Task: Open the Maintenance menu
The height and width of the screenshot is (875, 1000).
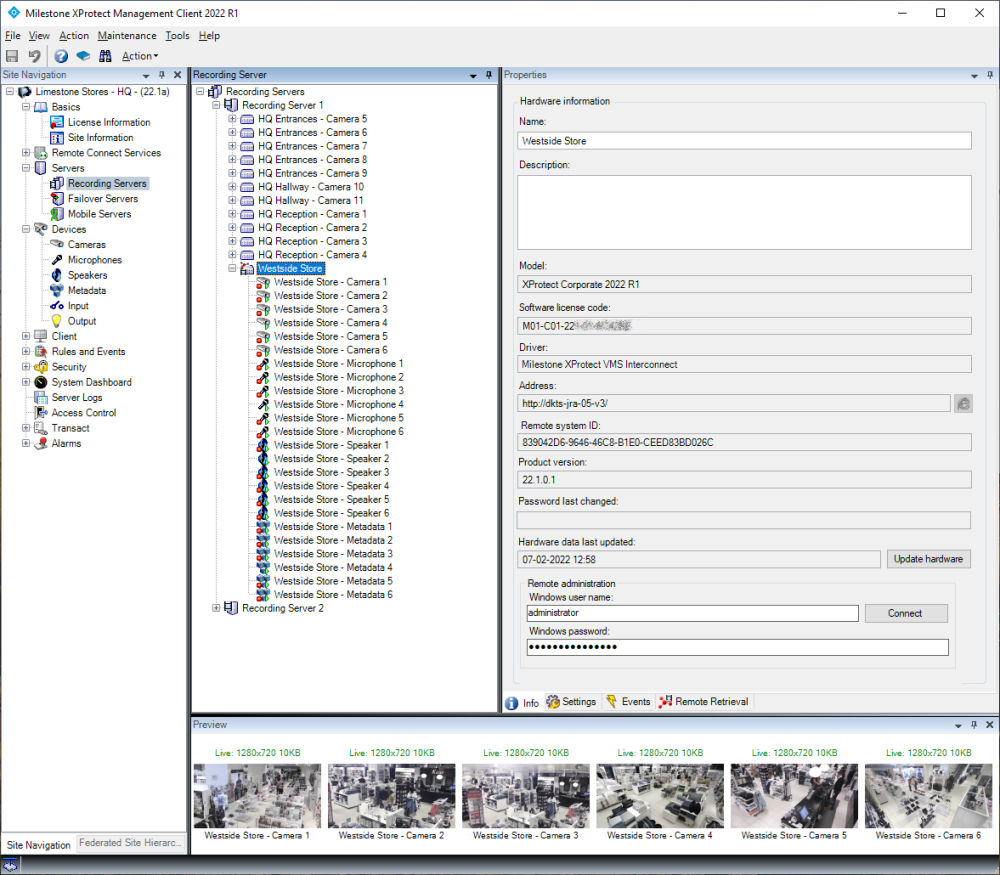Action: pos(127,36)
